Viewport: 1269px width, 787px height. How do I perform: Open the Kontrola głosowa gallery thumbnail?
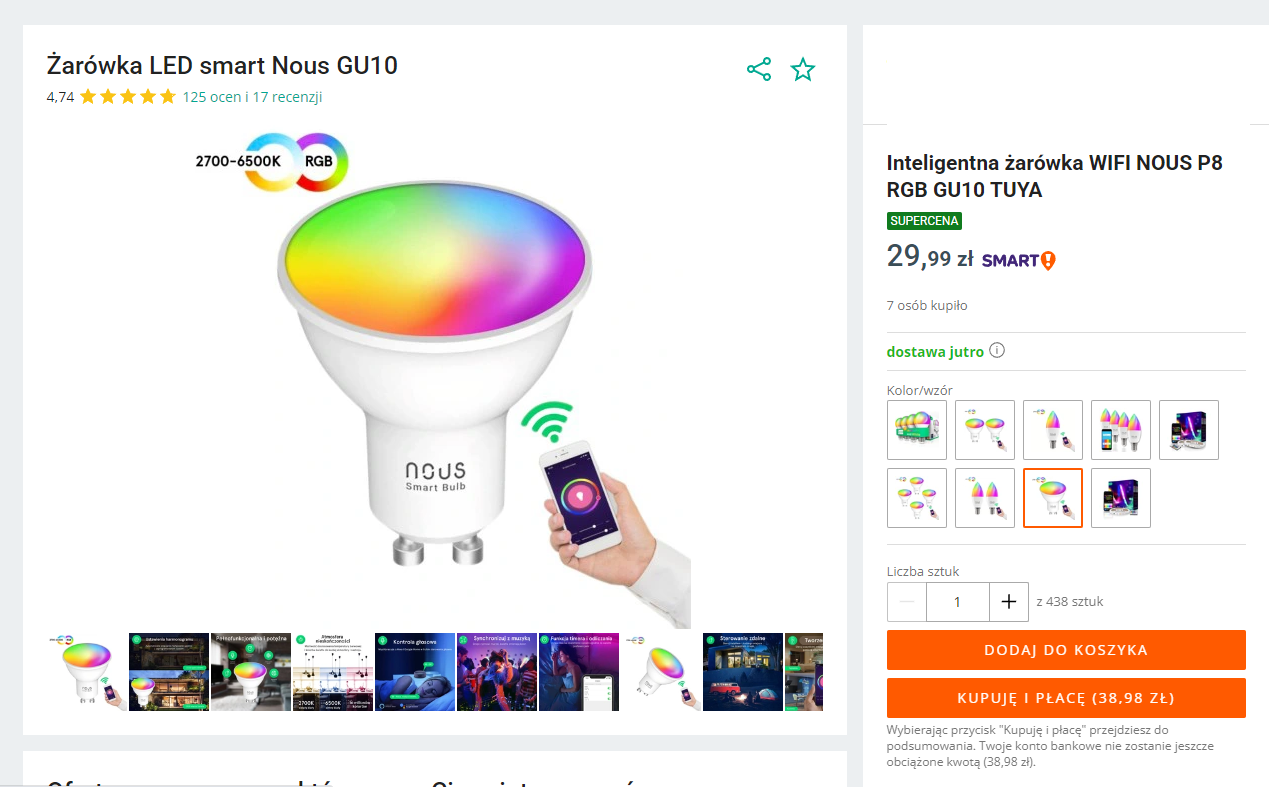coord(415,672)
